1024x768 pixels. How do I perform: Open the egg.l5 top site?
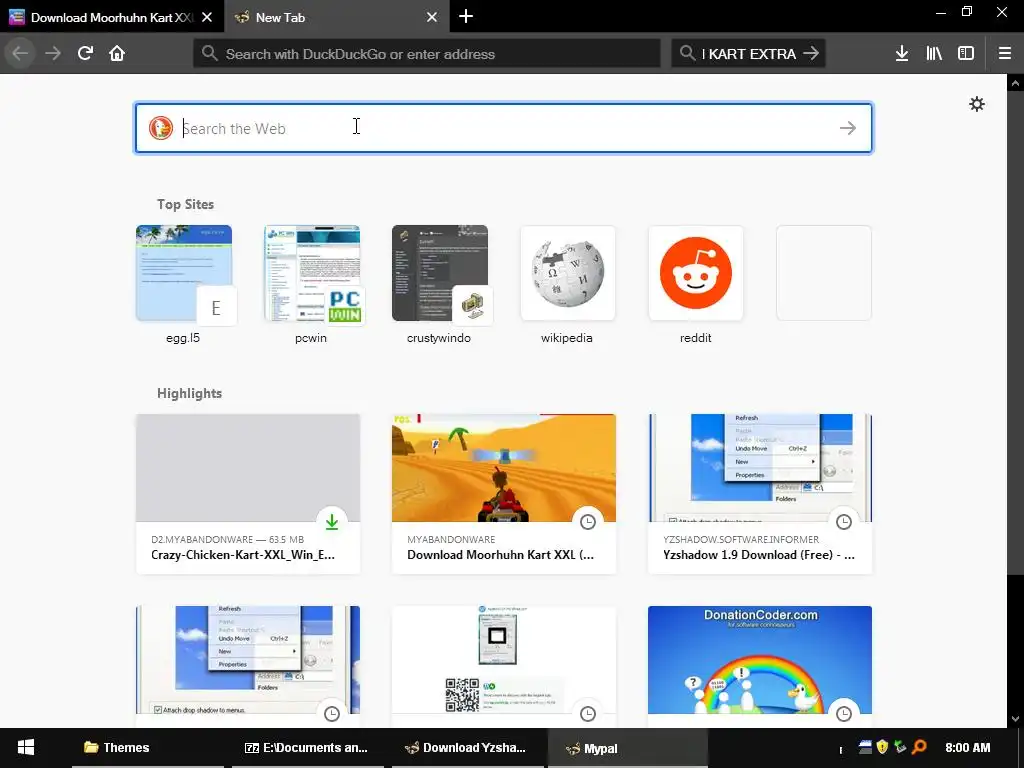coord(184,285)
